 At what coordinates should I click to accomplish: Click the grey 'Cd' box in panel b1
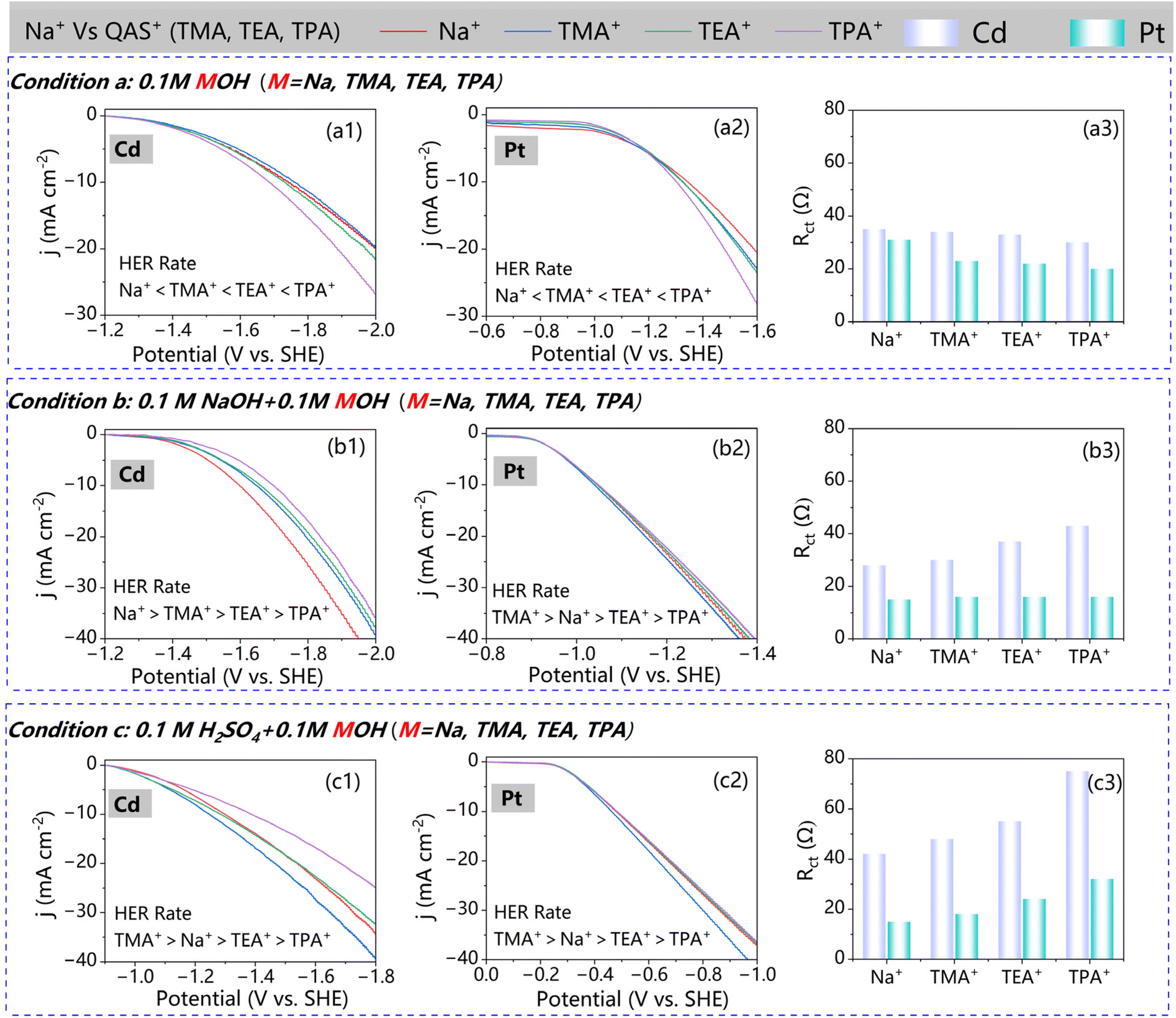click(x=132, y=475)
